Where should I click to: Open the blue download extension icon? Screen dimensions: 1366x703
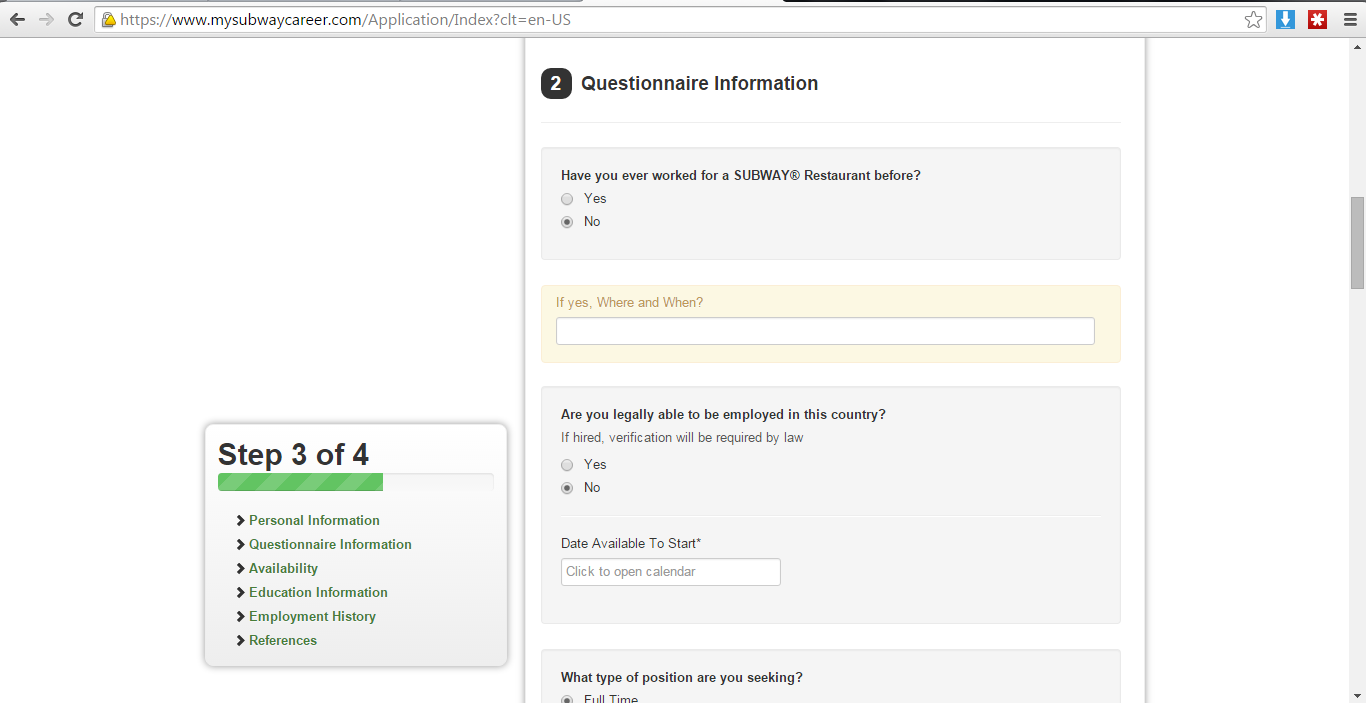coord(1285,18)
